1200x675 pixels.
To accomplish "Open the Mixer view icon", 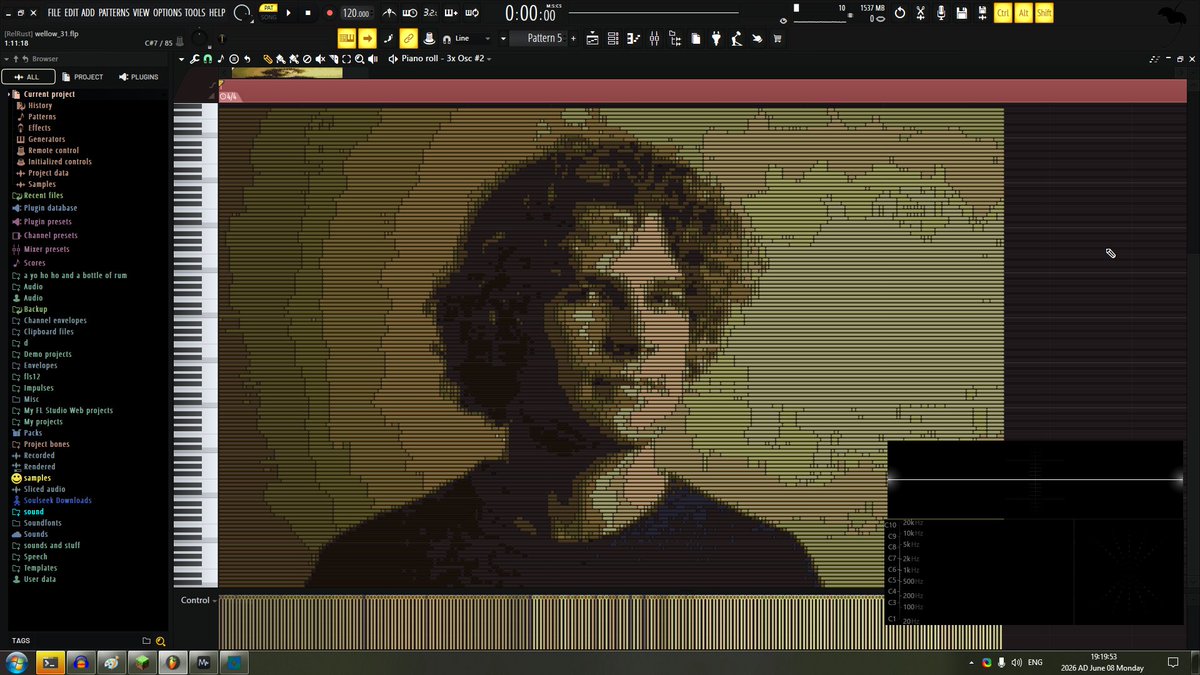I will 654,39.
